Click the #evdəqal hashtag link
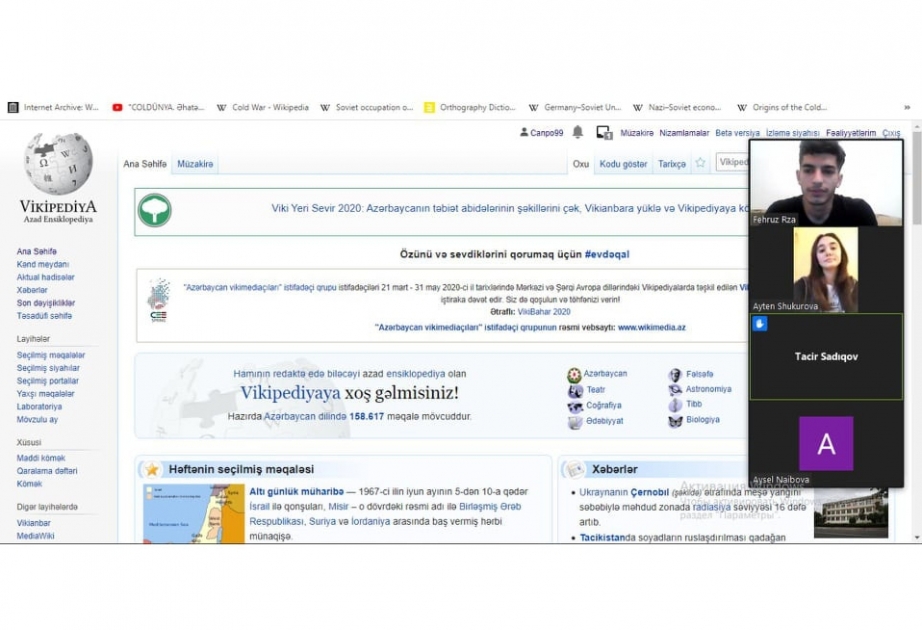The width and height of the screenshot is (922, 630). click(x=607, y=255)
